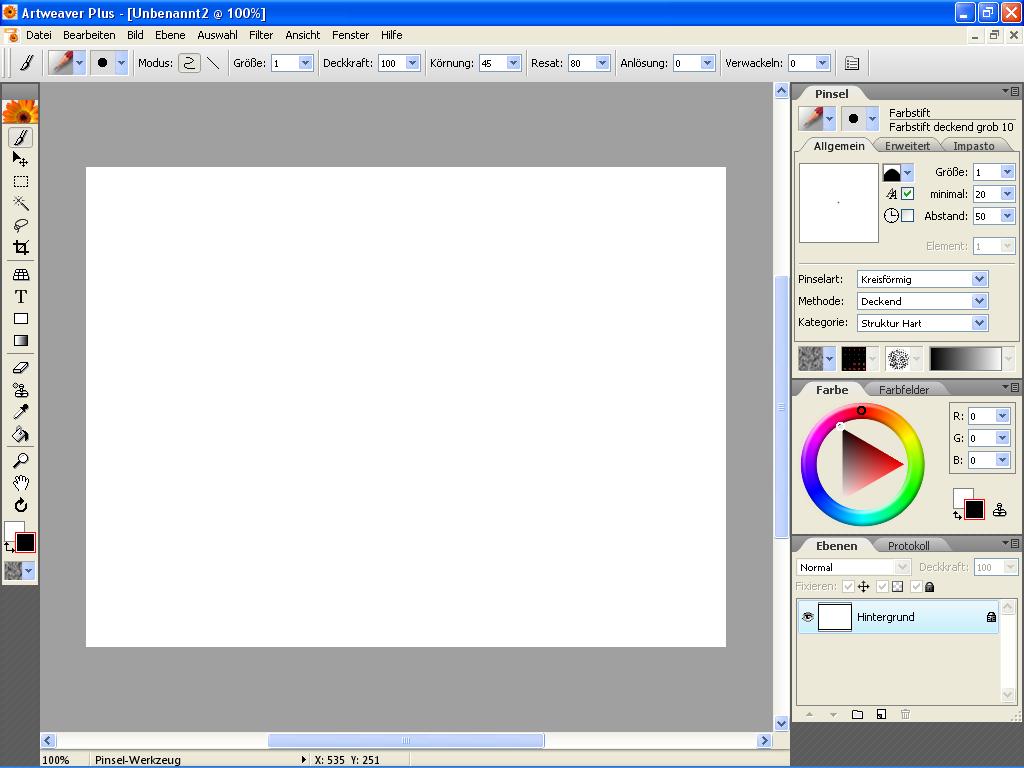Open the brush tip picker in options bar

click(108, 63)
